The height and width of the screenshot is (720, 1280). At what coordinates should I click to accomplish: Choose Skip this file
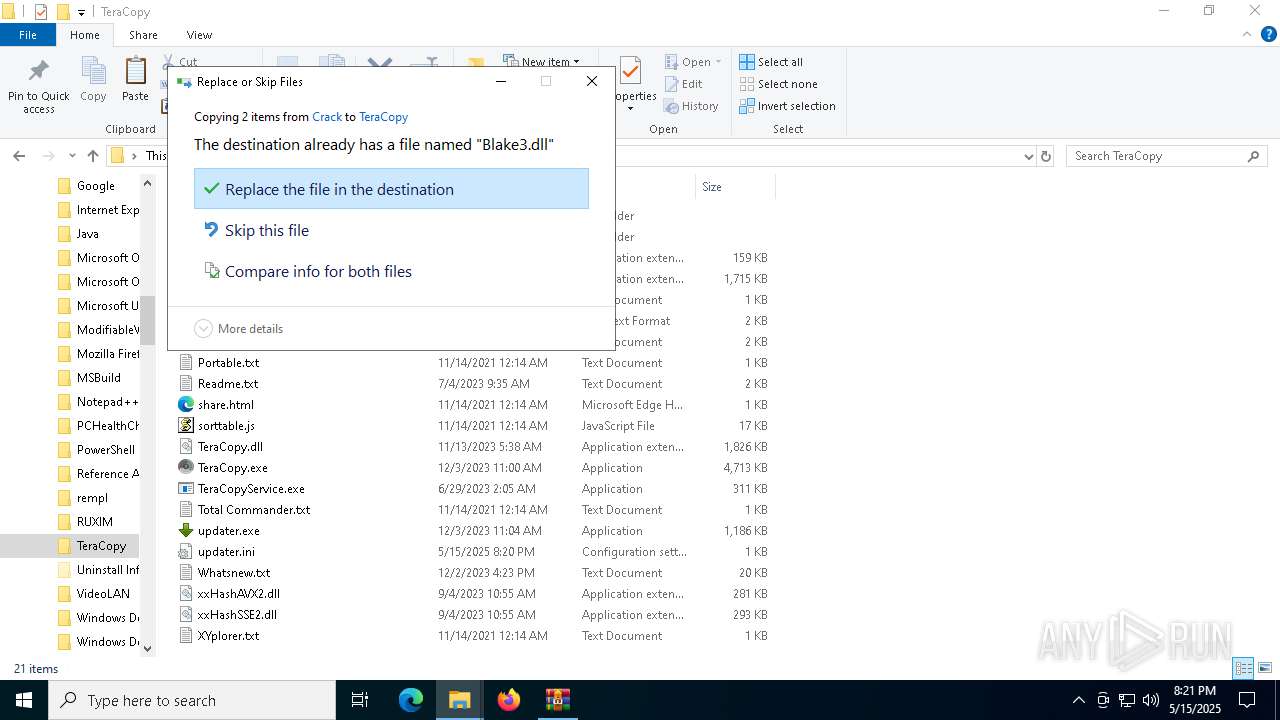pos(391,230)
